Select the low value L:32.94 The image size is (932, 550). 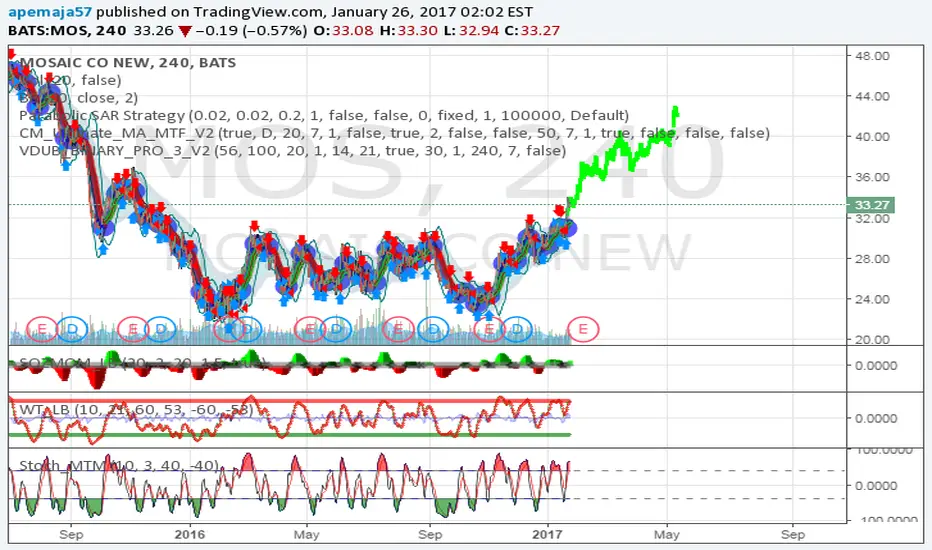tap(471, 30)
